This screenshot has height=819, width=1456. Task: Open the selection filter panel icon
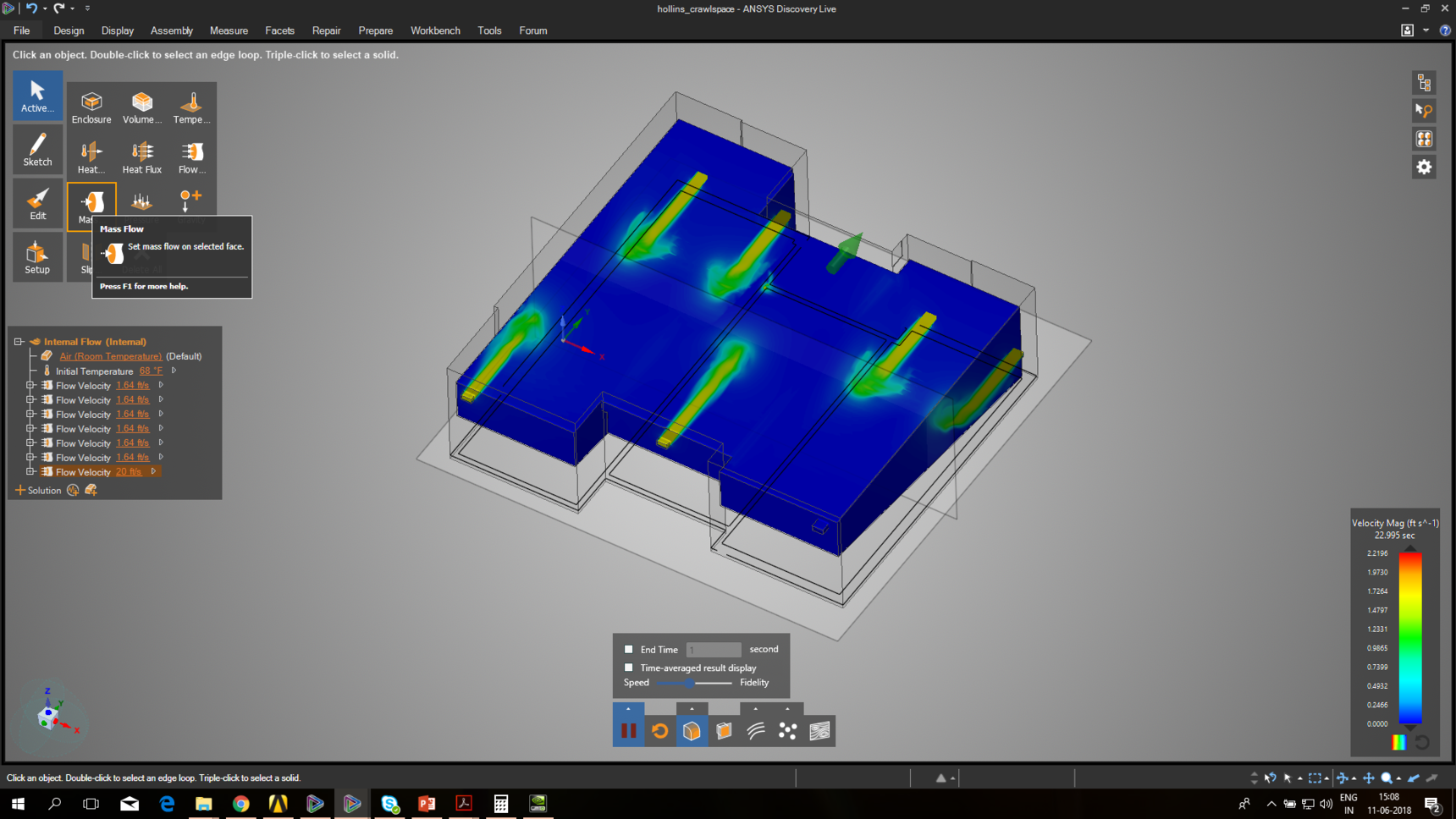(1424, 111)
